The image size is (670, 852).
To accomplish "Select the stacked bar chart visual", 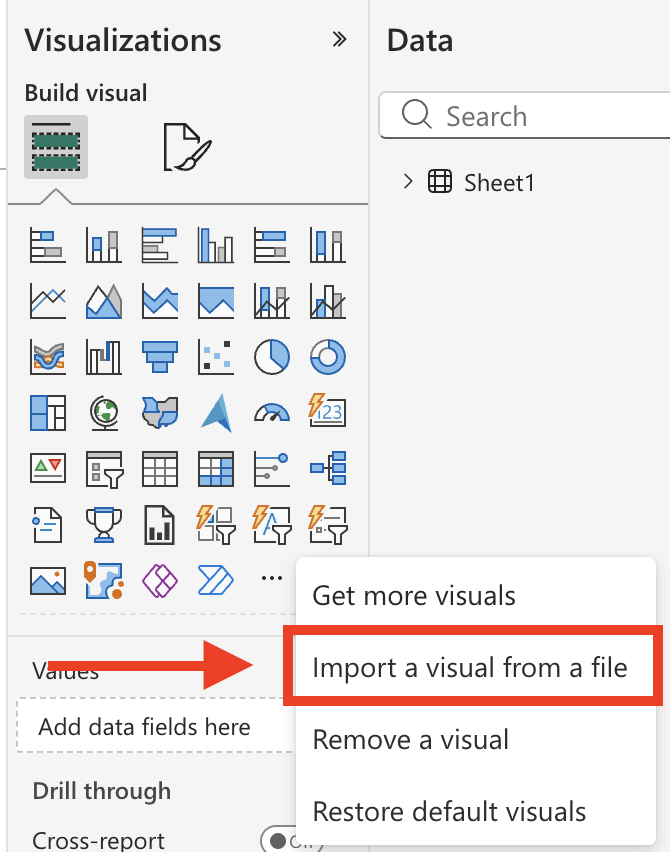I will pyautogui.click(x=47, y=244).
